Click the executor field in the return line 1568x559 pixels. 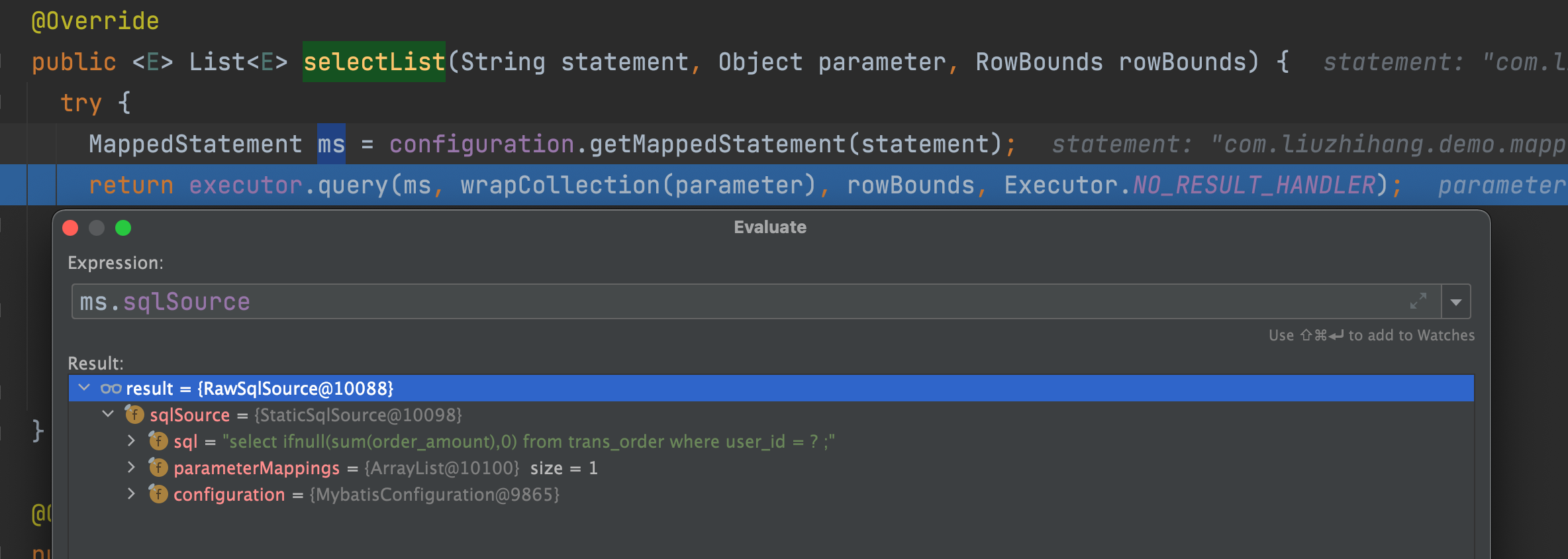(246, 185)
